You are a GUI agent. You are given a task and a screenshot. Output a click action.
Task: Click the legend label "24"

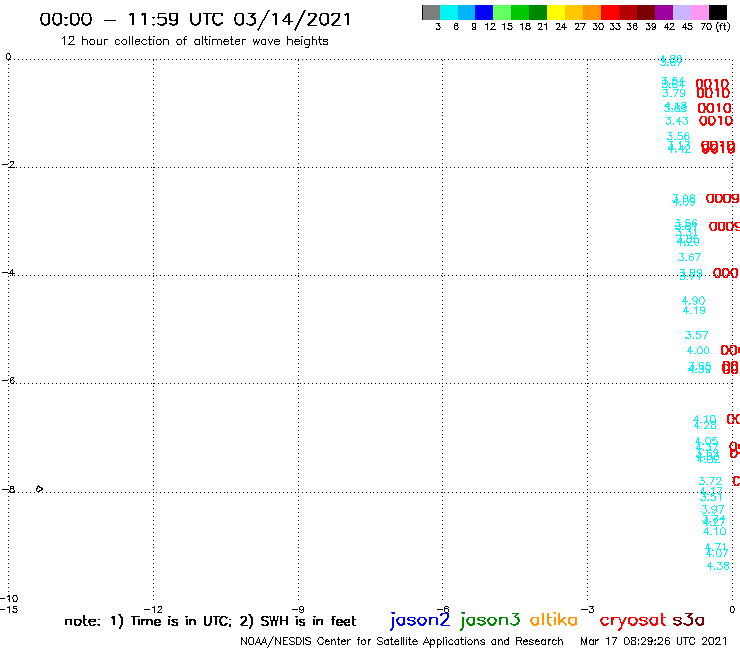coord(561,26)
